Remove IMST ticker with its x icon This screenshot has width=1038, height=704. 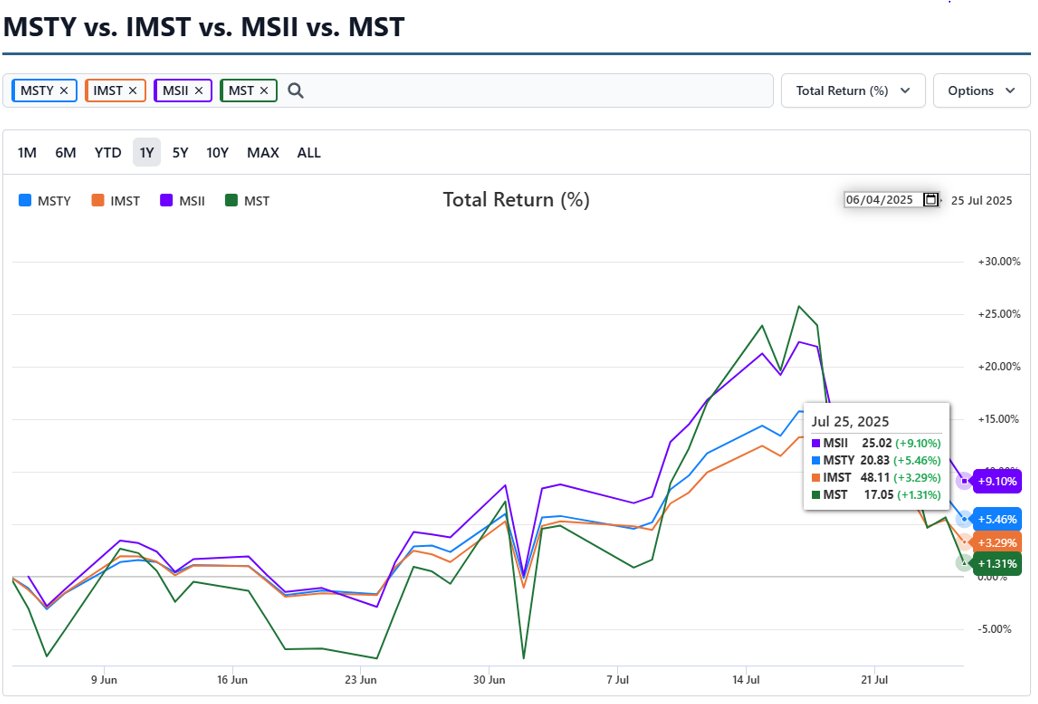pos(132,91)
